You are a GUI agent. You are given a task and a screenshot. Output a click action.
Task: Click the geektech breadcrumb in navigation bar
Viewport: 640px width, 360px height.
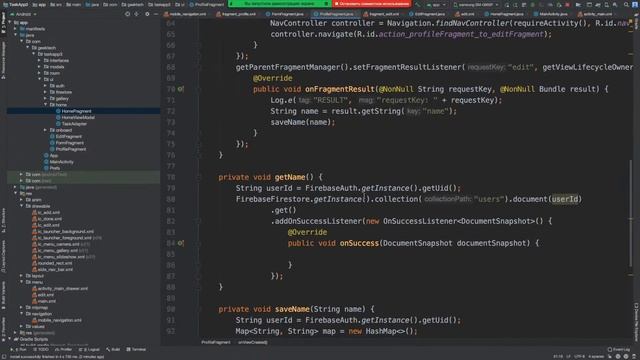coord(133,5)
